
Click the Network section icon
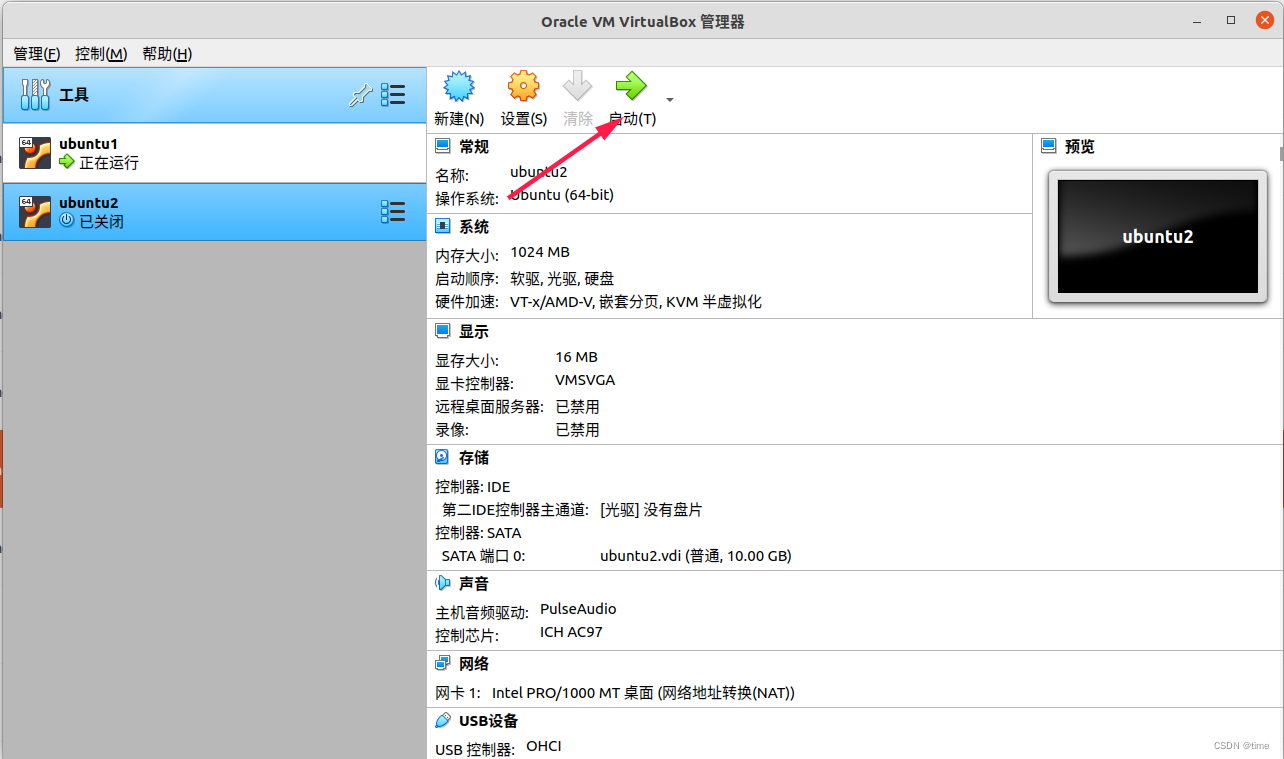pos(443,663)
